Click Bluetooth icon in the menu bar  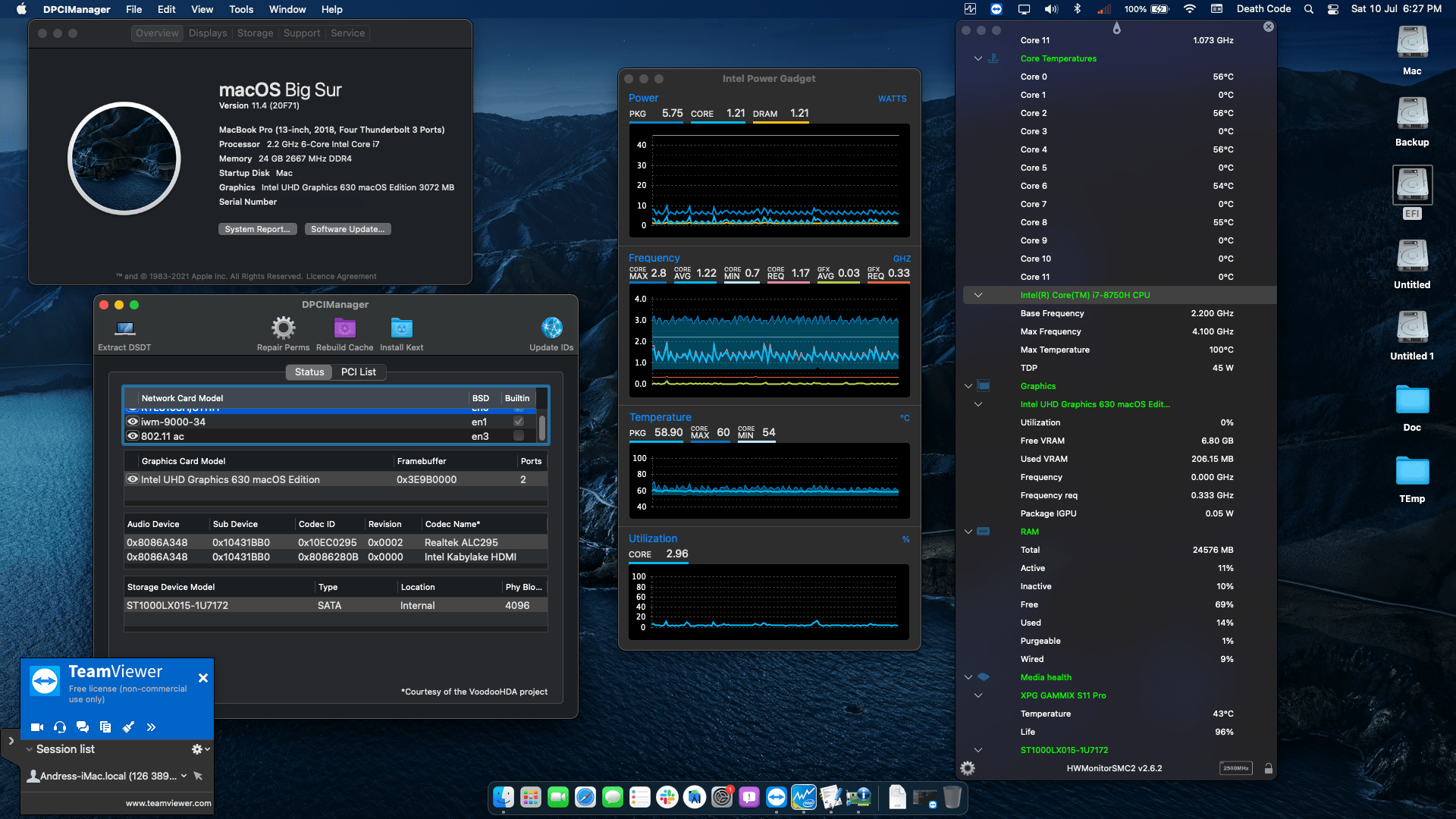(1077, 9)
